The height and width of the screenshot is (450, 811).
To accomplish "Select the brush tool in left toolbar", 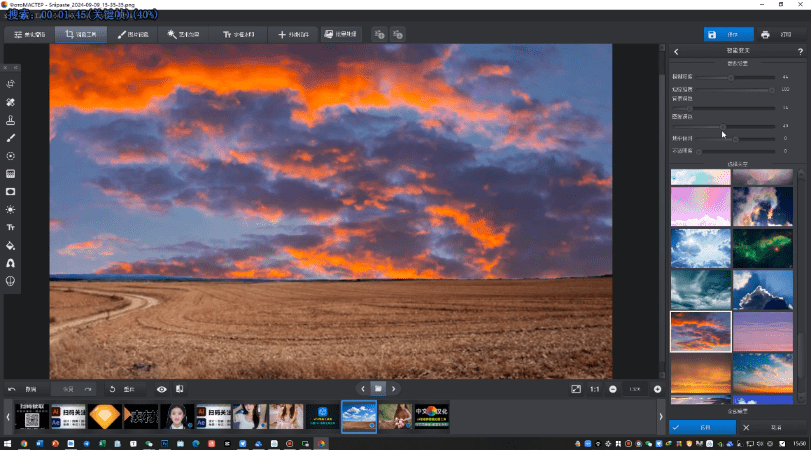I will pos(10,137).
